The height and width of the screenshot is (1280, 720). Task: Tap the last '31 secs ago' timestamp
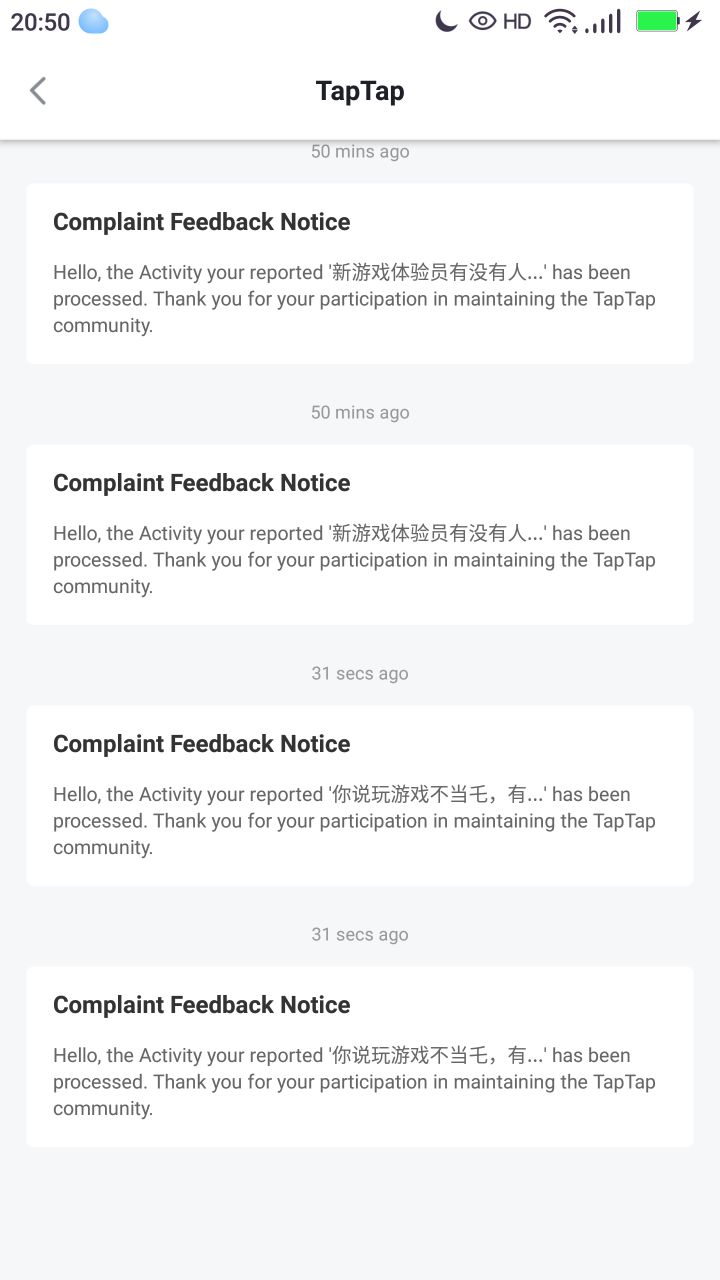360,934
